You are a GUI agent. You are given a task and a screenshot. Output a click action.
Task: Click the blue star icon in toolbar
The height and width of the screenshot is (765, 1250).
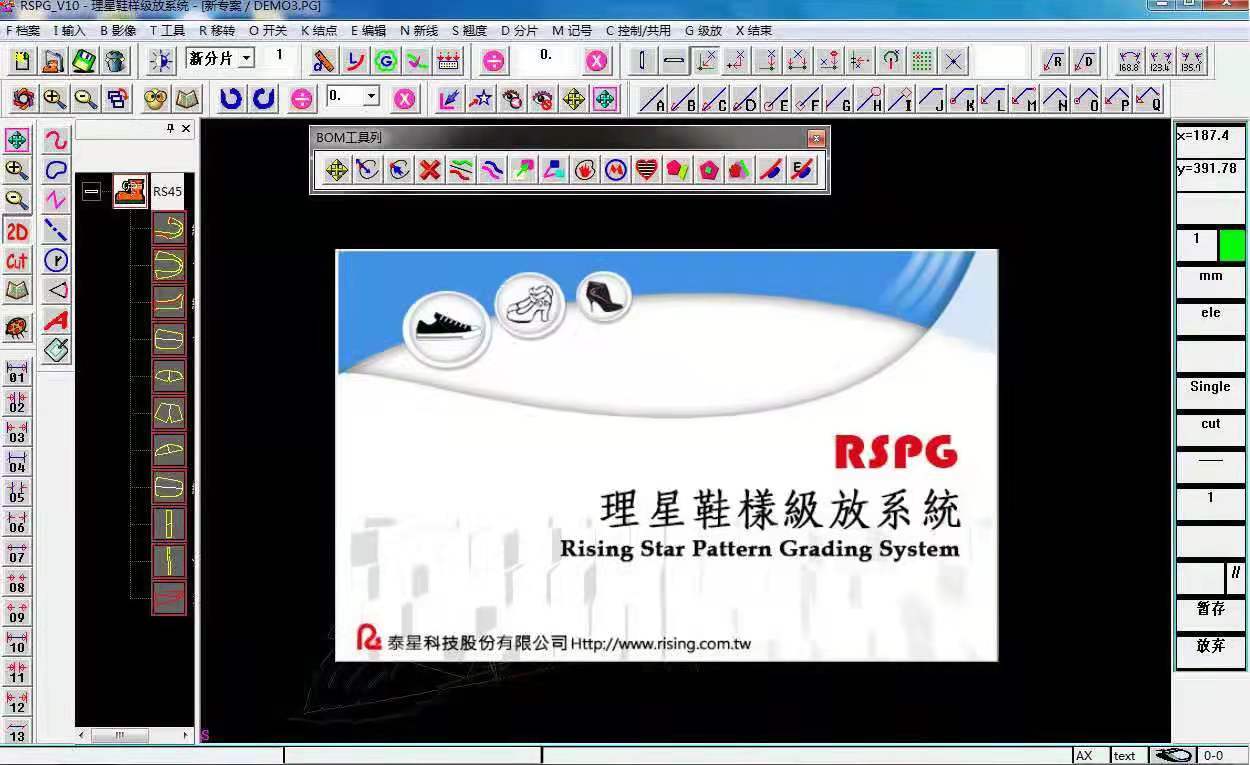pos(481,99)
